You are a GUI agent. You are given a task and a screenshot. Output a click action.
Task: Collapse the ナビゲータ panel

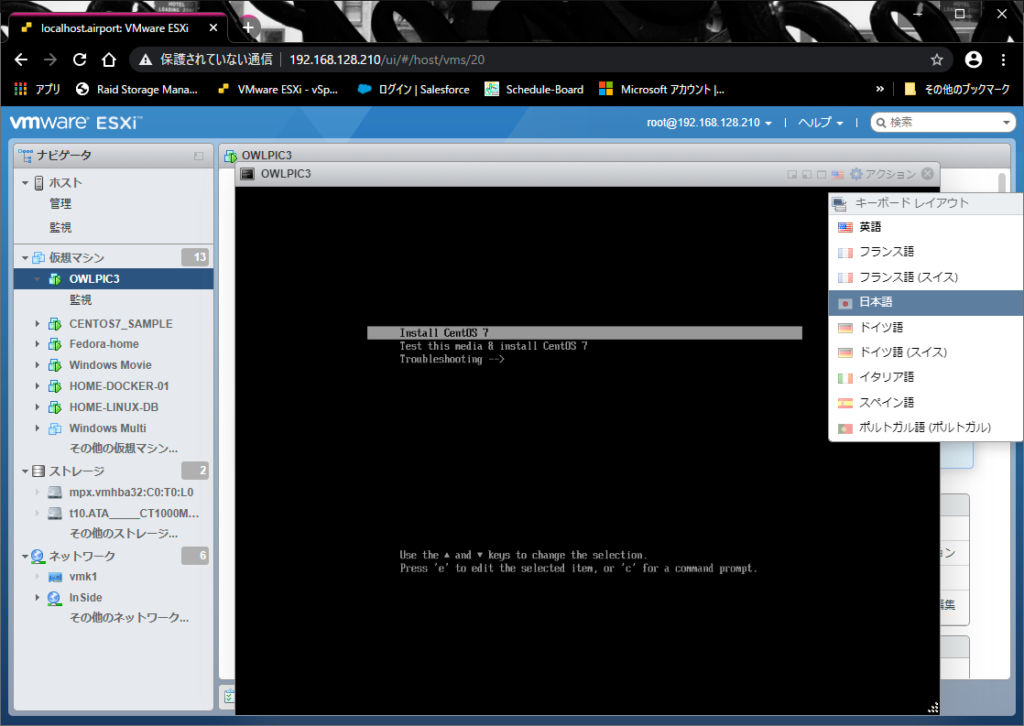pyautogui.click(x=199, y=155)
